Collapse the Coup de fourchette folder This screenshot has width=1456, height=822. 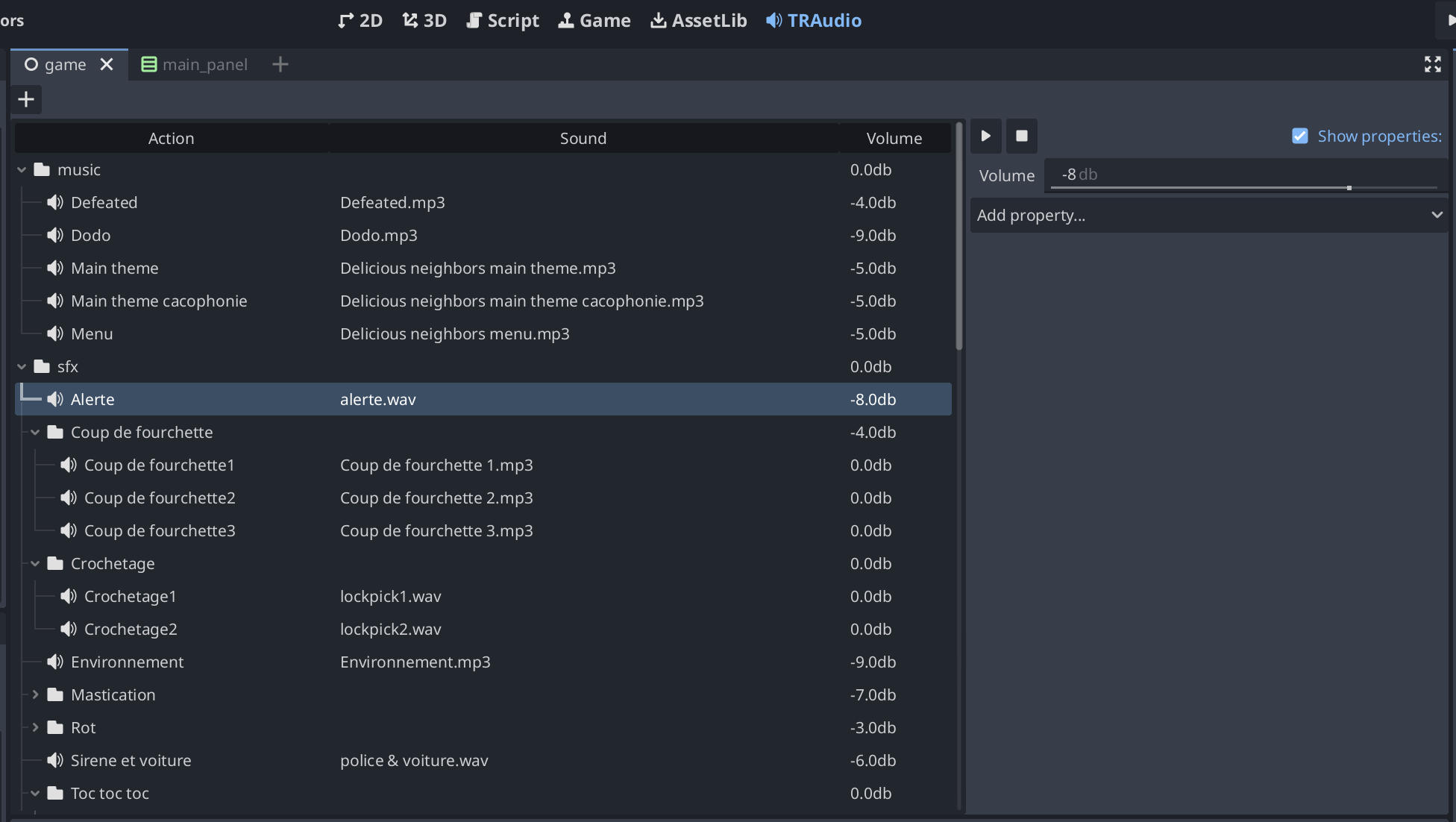click(35, 432)
